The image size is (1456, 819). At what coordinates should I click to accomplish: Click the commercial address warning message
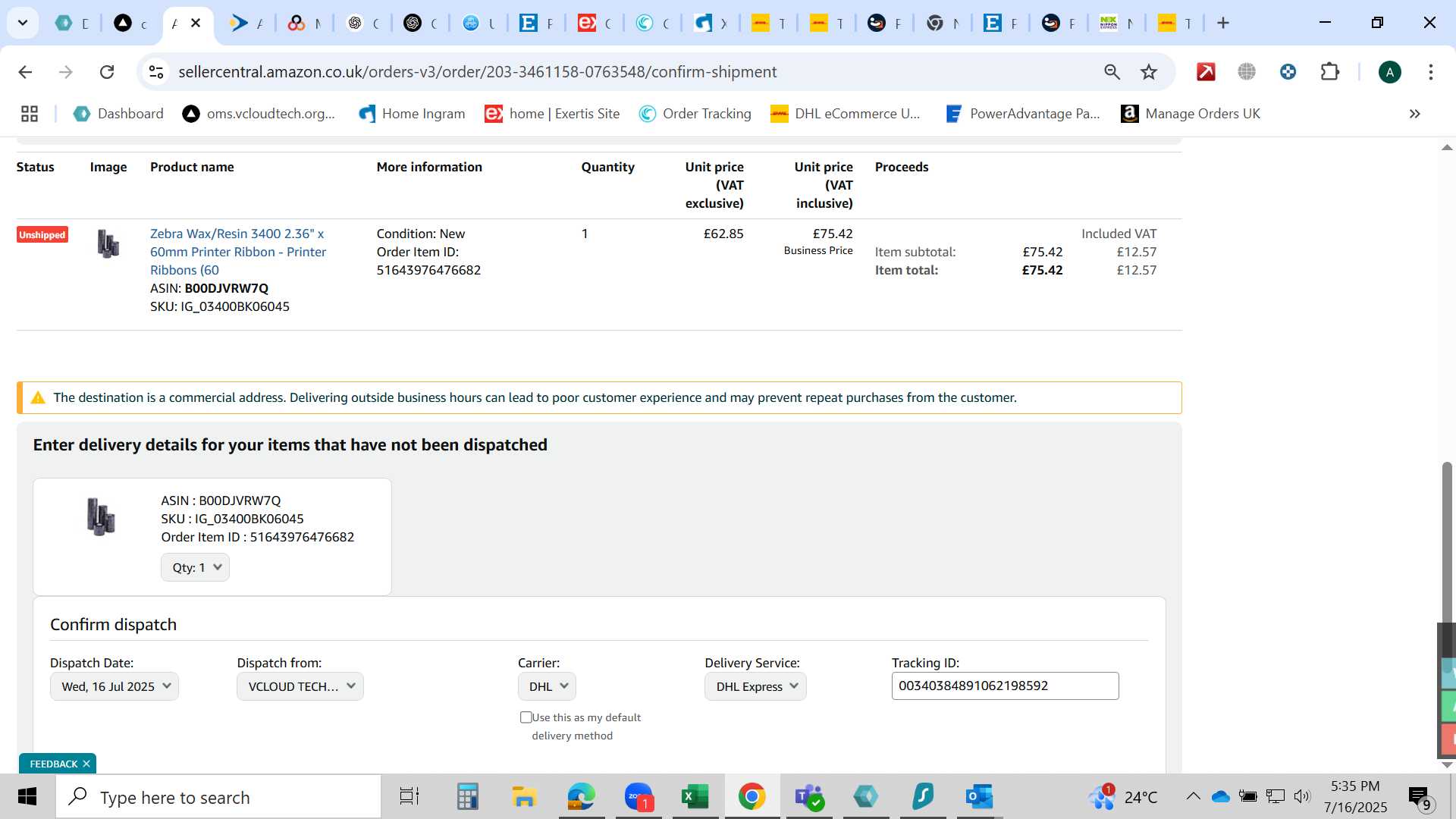599,397
